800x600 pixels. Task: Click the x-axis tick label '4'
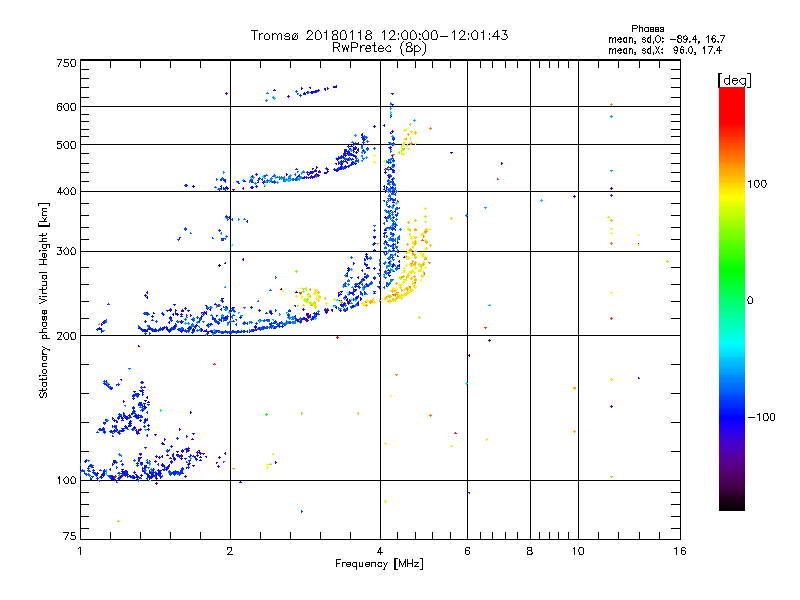pyautogui.click(x=380, y=551)
